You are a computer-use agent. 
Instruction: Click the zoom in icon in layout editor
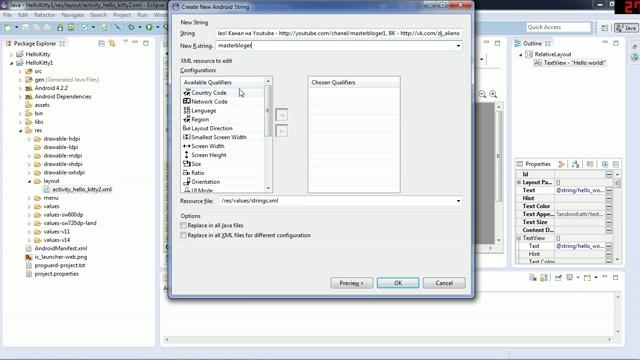(493, 94)
